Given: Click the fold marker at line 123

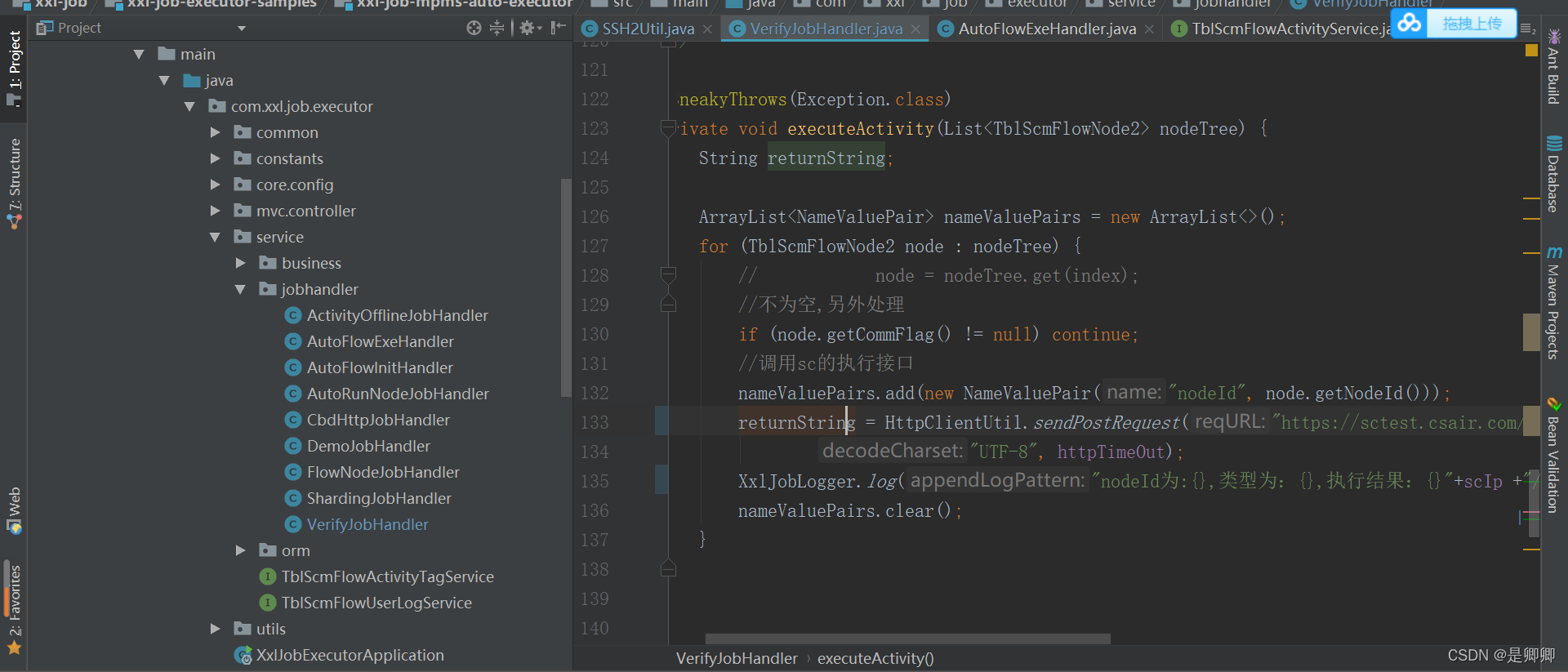Looking at the screenshot, I should 668,128.
